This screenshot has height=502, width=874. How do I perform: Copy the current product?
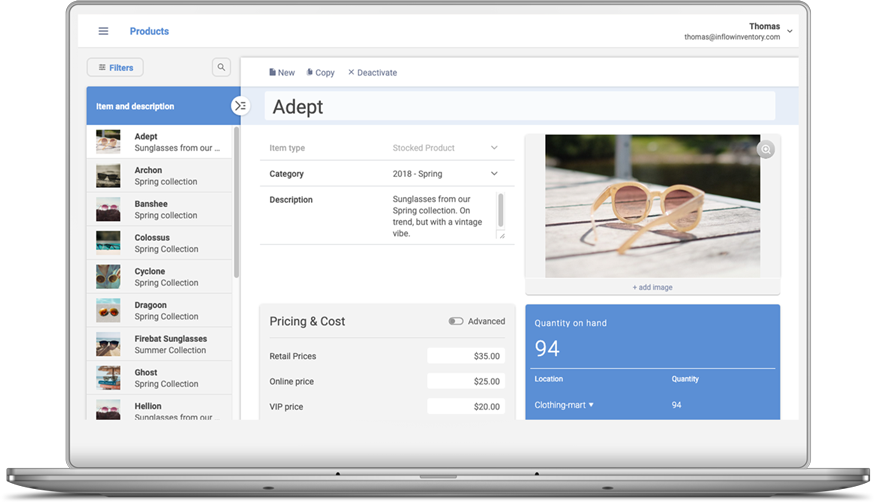tap(321, 73)
